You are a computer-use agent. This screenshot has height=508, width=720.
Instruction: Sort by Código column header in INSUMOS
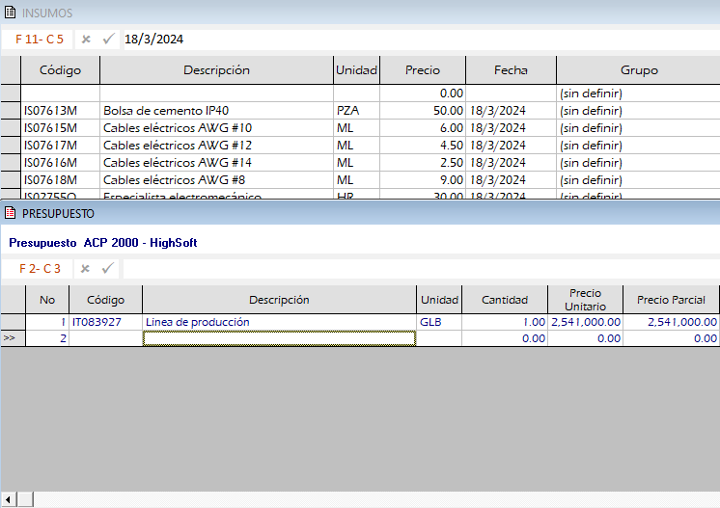[60, 71]
